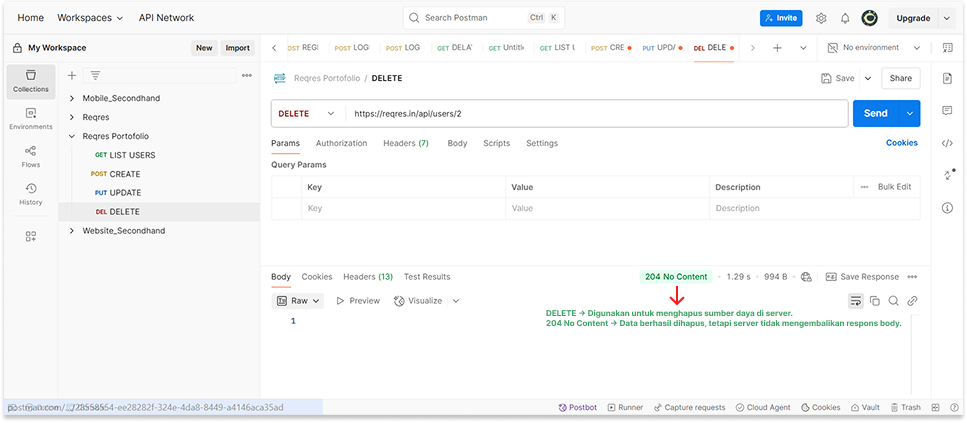The height and width of the screenshot is (423, 967).
Task: Open the Settings gear icon
Action: 821,18
